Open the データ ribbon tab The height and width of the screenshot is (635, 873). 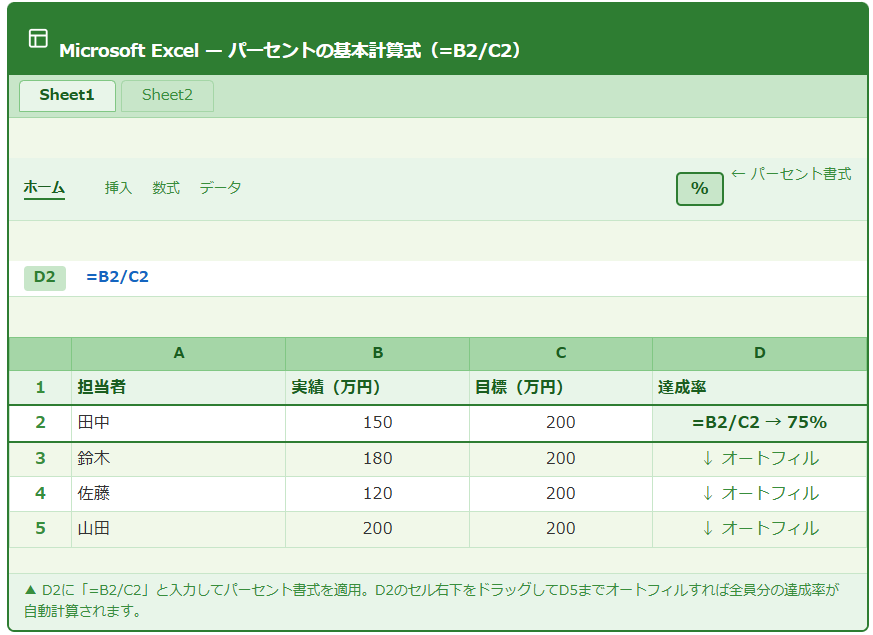pos(220,188)
